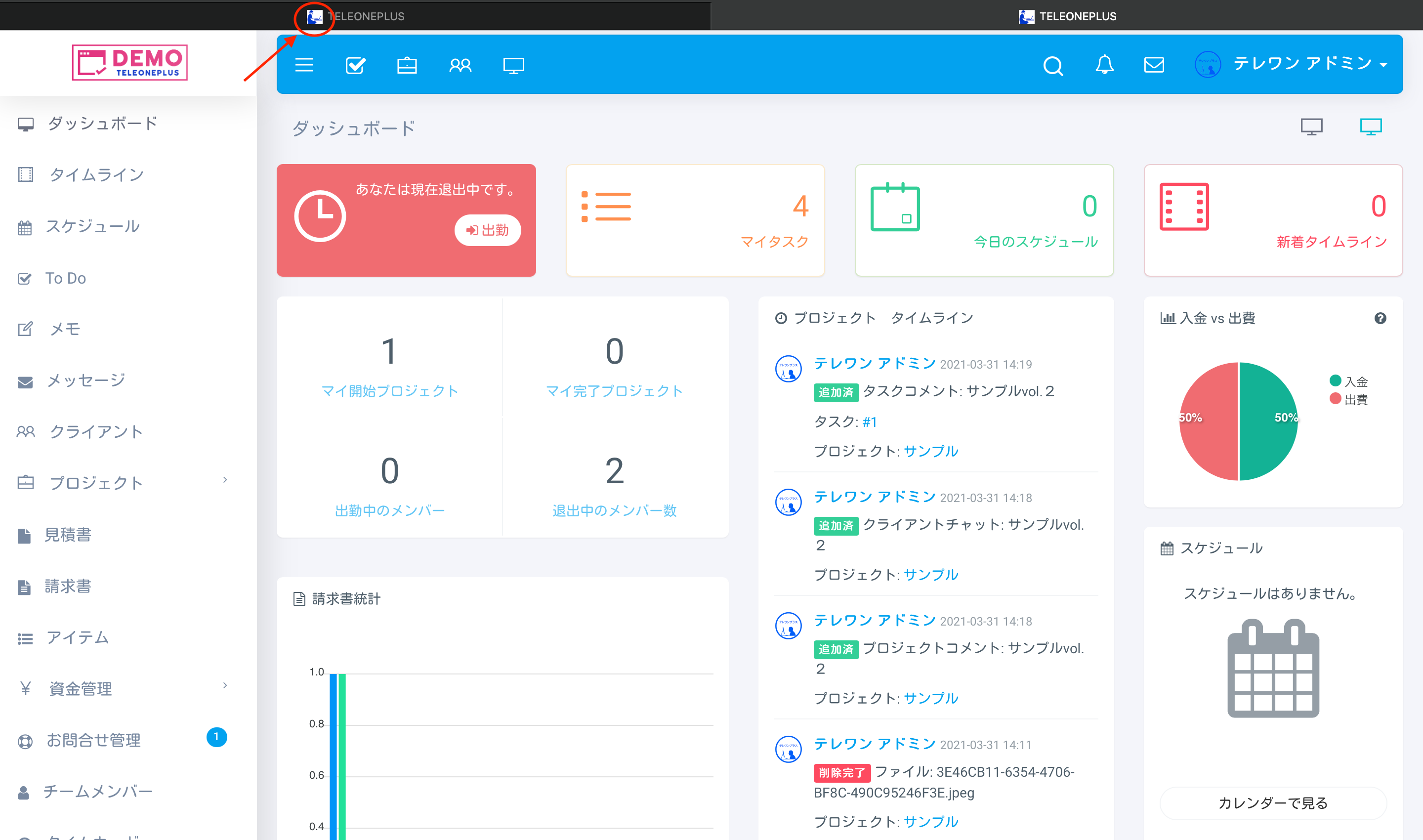The height and width of the screenshot is (840, 1423).
Task: Click the large gray calendar illustration
Action: tap(1274, 669)
